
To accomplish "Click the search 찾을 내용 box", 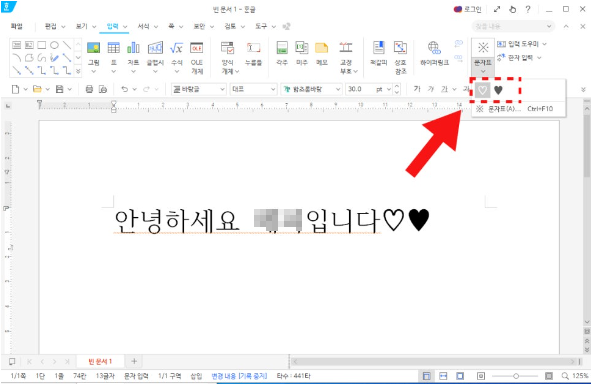I will pyautogui.click(x=513, y=26).
